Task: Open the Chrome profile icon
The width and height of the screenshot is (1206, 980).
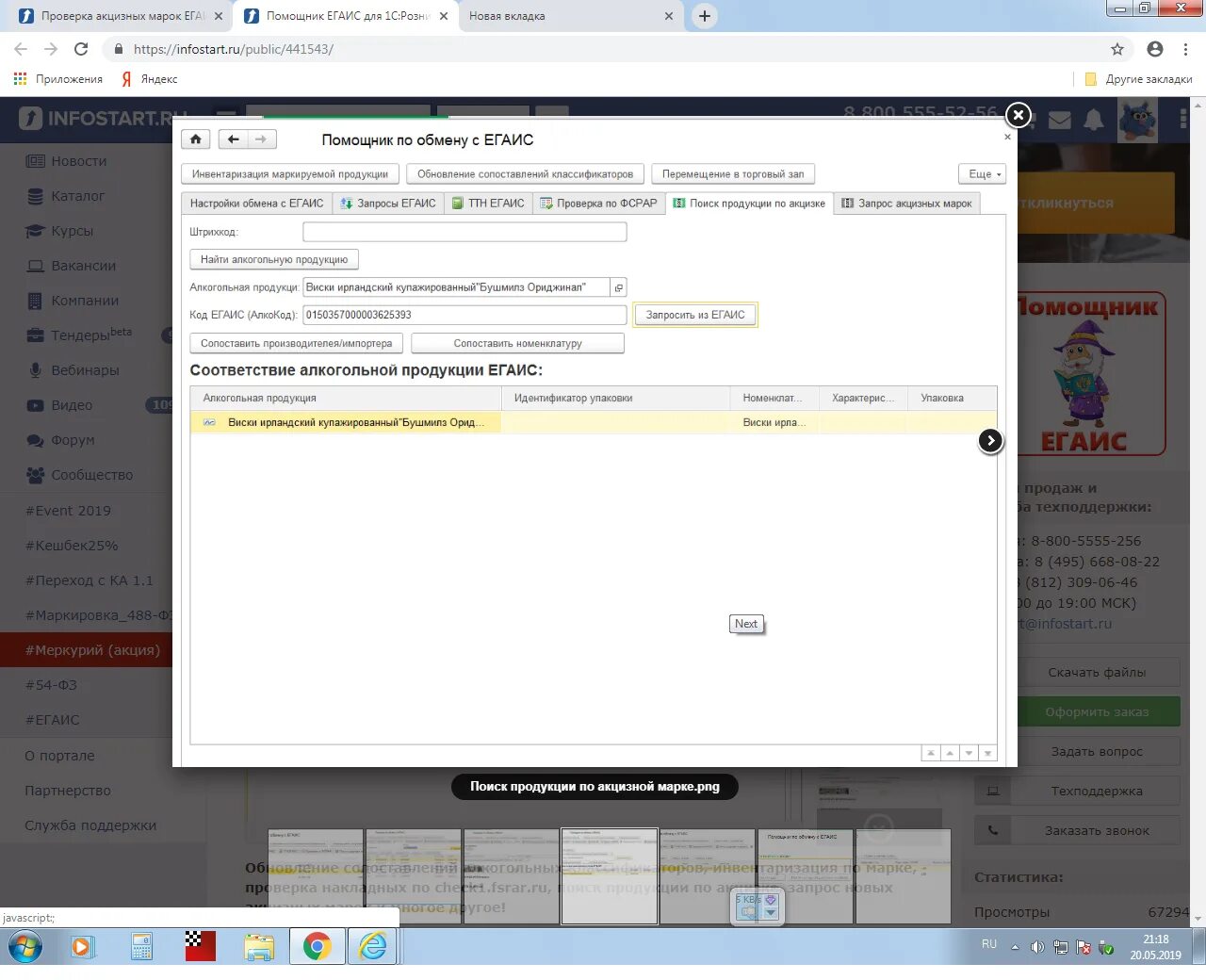Action: coord(1155,49)
